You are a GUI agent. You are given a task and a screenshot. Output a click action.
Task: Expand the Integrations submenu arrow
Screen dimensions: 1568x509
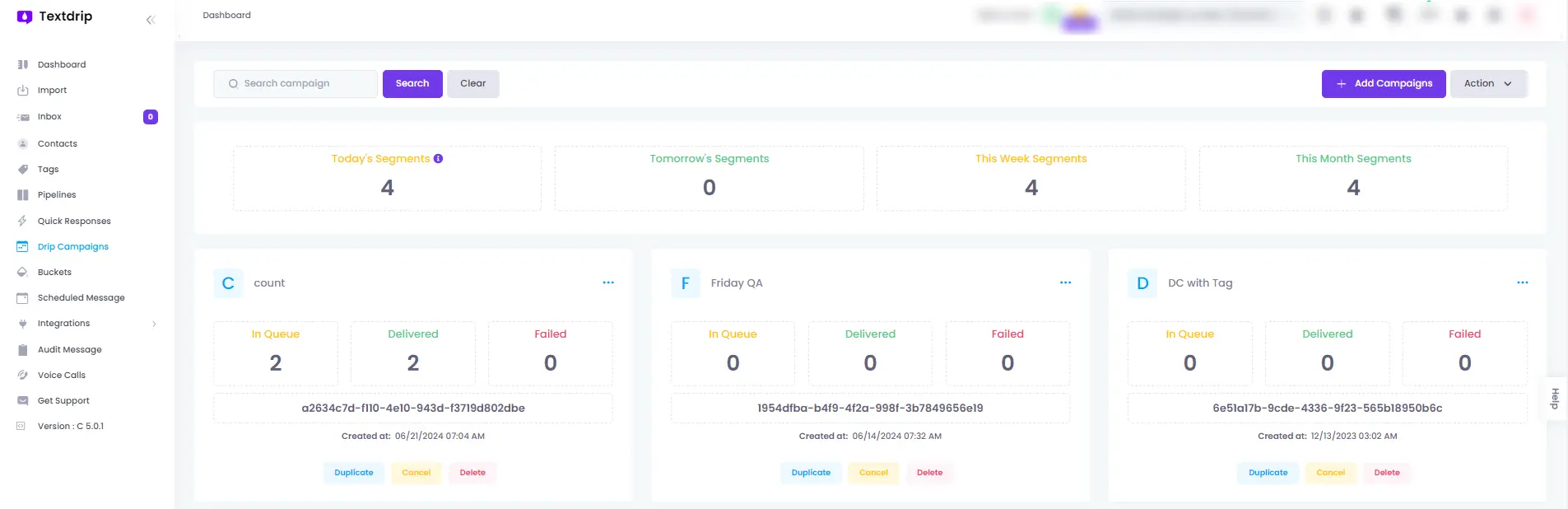154,324
